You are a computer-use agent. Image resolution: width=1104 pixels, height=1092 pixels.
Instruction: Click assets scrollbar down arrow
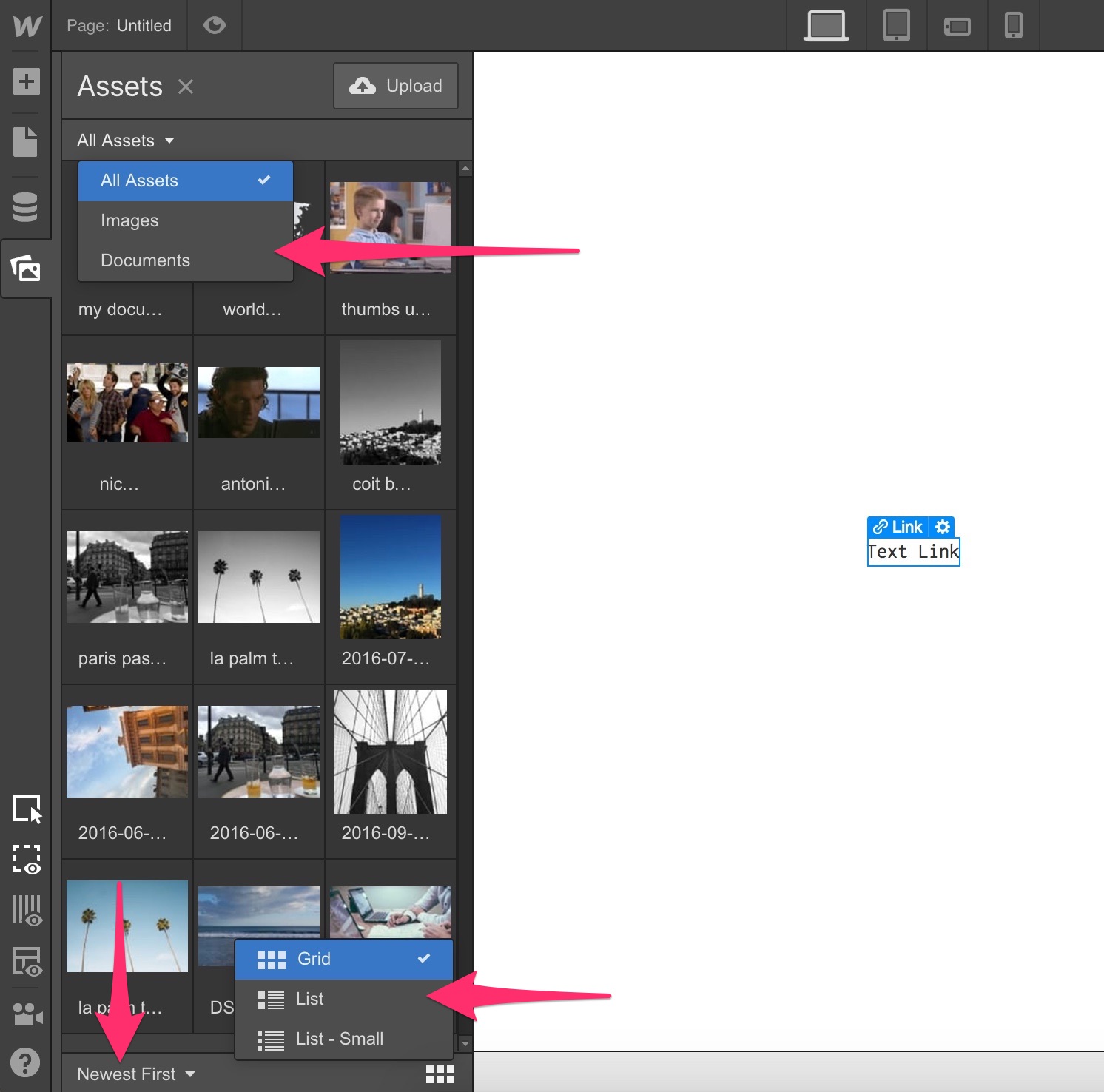465,1043
